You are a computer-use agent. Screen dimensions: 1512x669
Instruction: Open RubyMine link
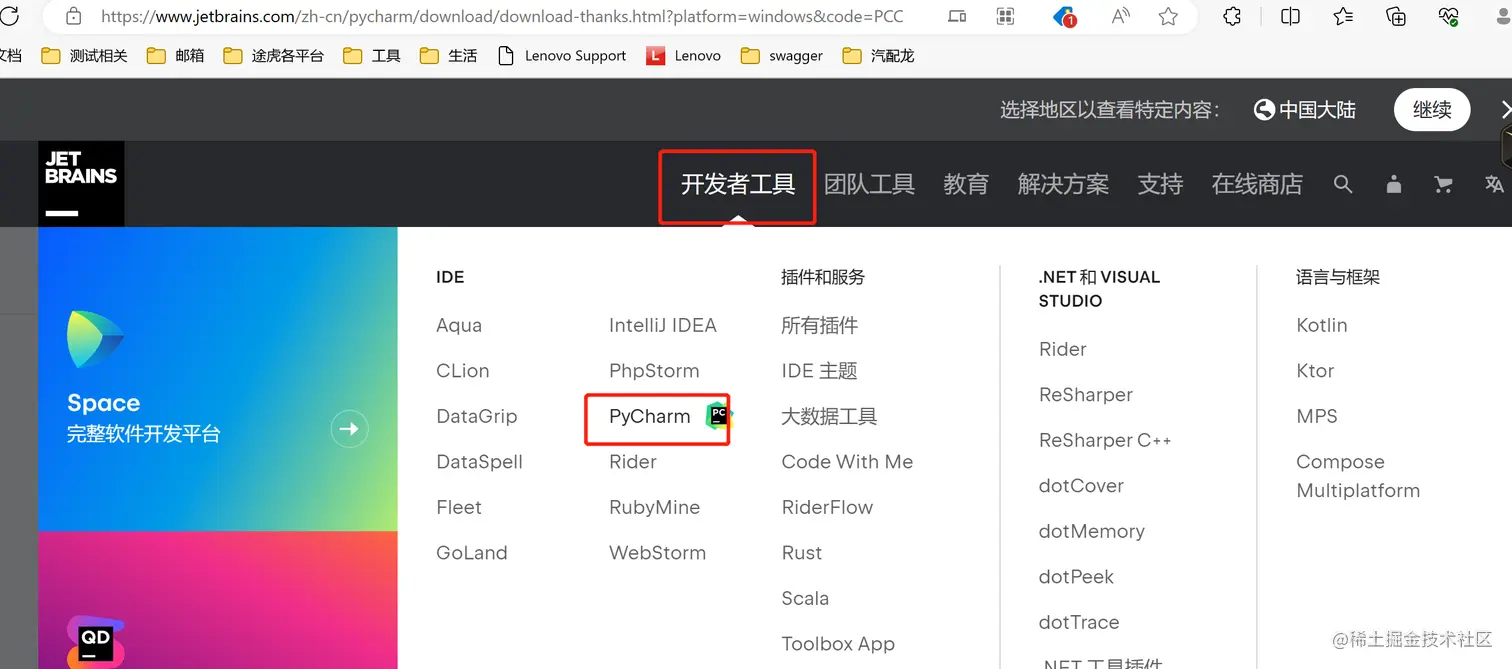(x=654, y=507)
